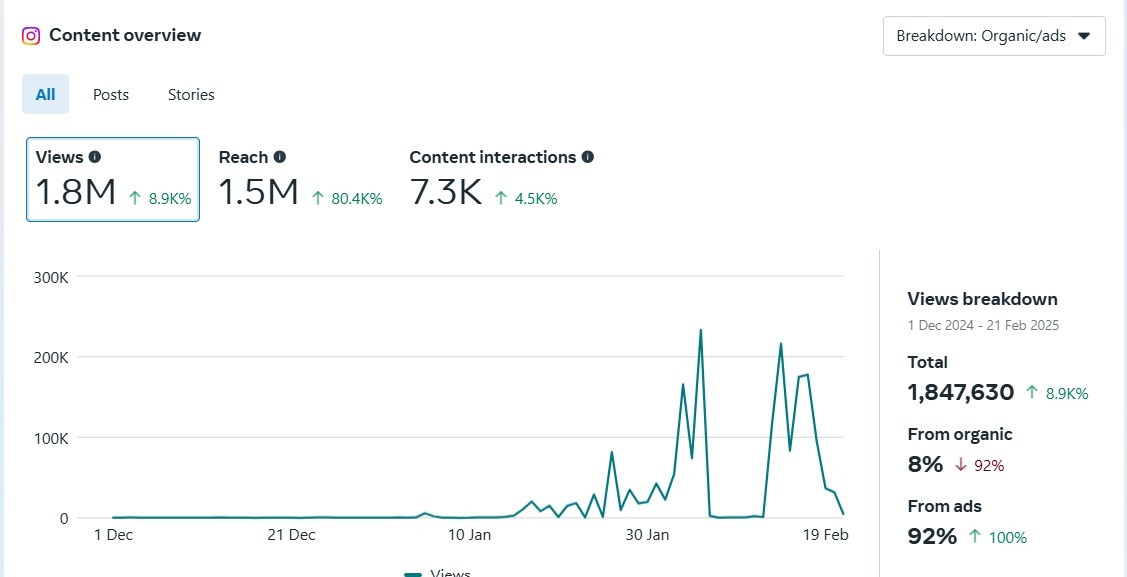Click the 10 Jan axis label

coord(469,535)
